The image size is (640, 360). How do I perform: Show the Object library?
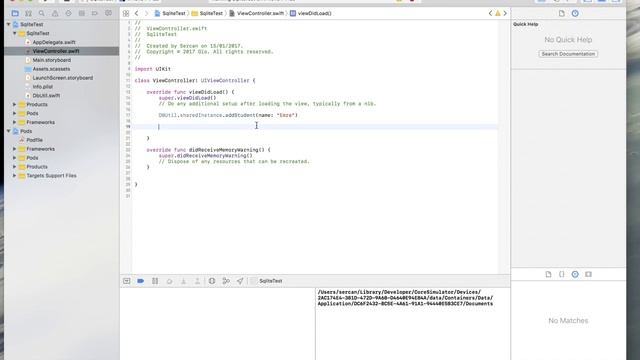pos(575,274)
